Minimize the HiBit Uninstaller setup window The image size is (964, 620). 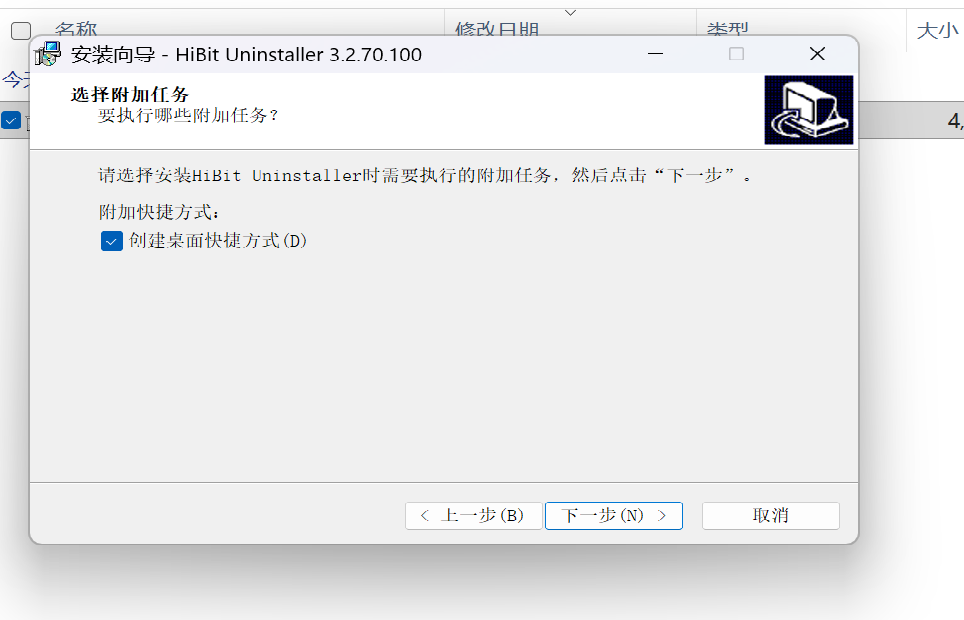point(655,54)
